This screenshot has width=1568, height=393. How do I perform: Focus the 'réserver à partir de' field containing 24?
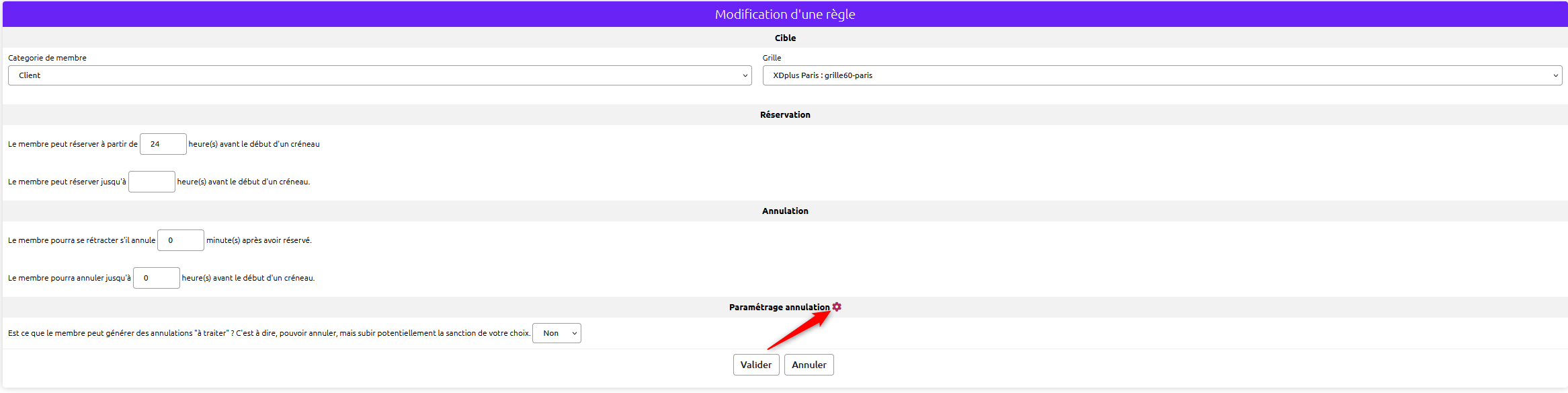coord(163,144)
